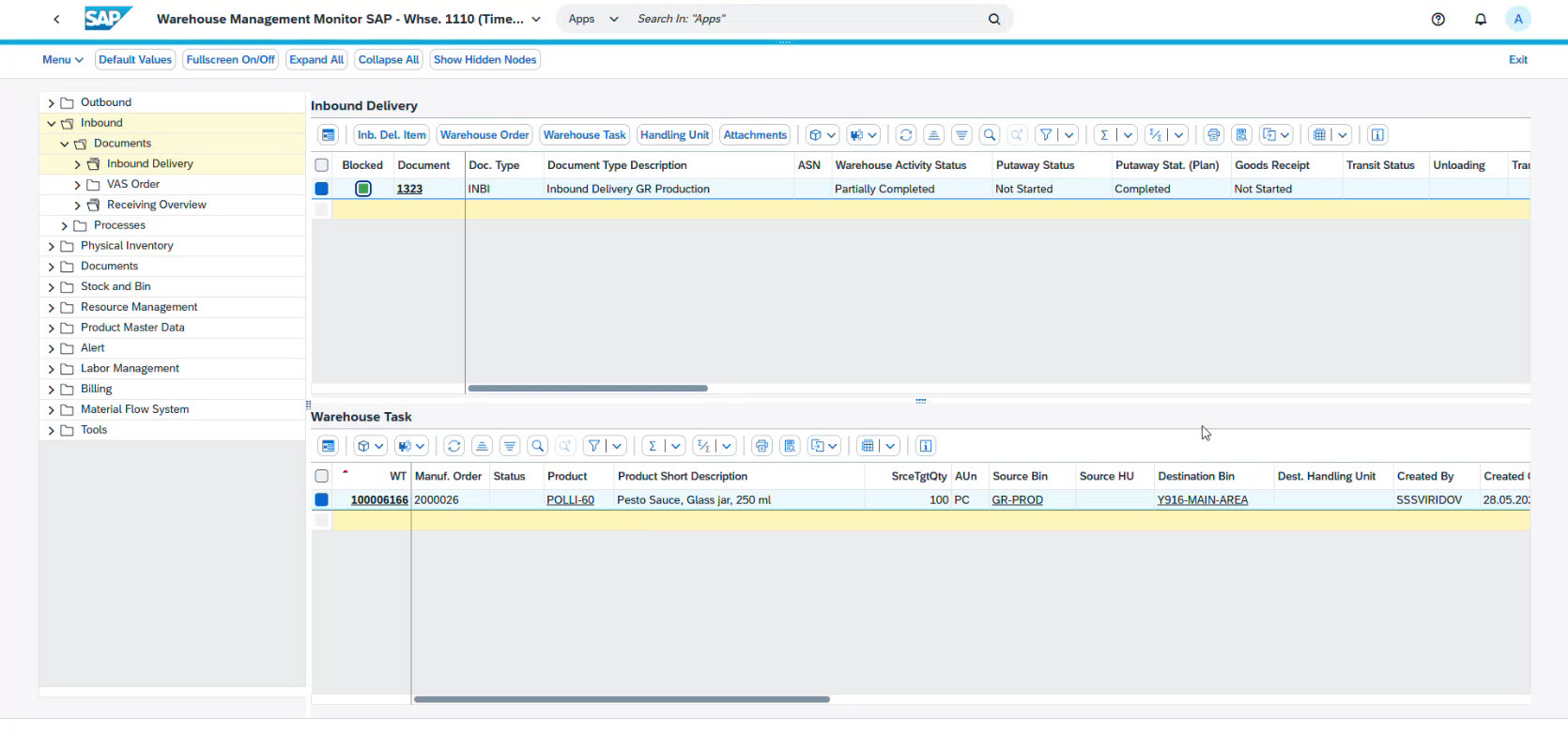
Task: Open the user avatar A
Action: [x=1518, y=19]
